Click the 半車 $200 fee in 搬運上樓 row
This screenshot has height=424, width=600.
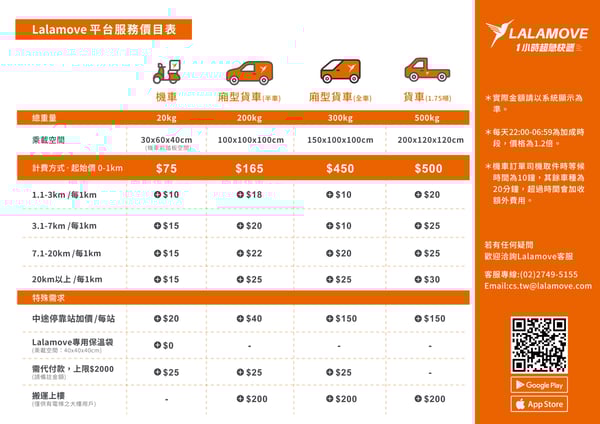point(252,399)
